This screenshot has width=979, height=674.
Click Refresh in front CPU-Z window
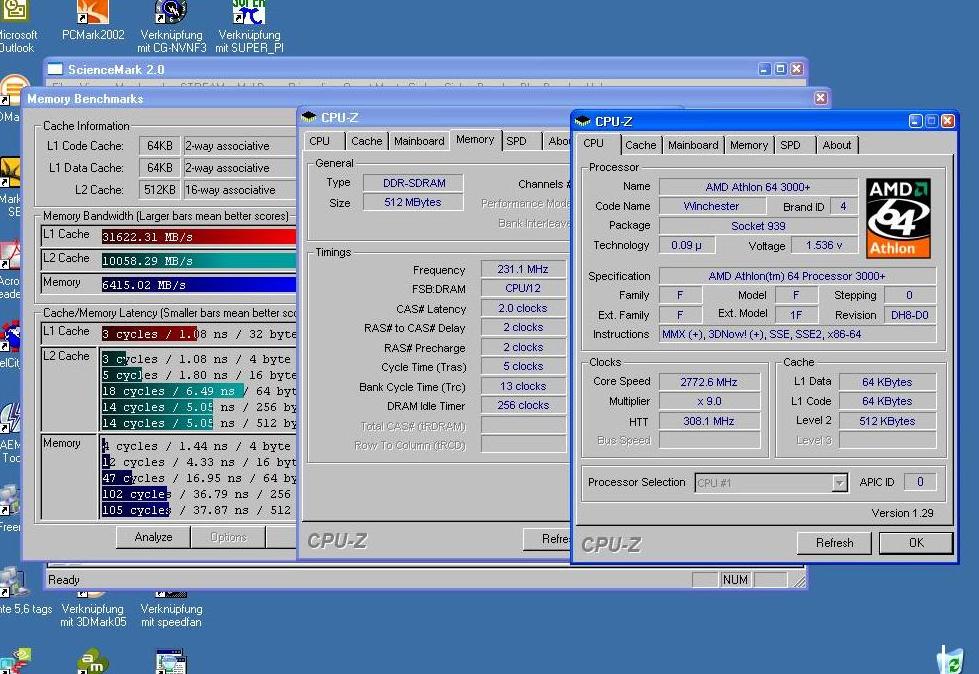834,543
